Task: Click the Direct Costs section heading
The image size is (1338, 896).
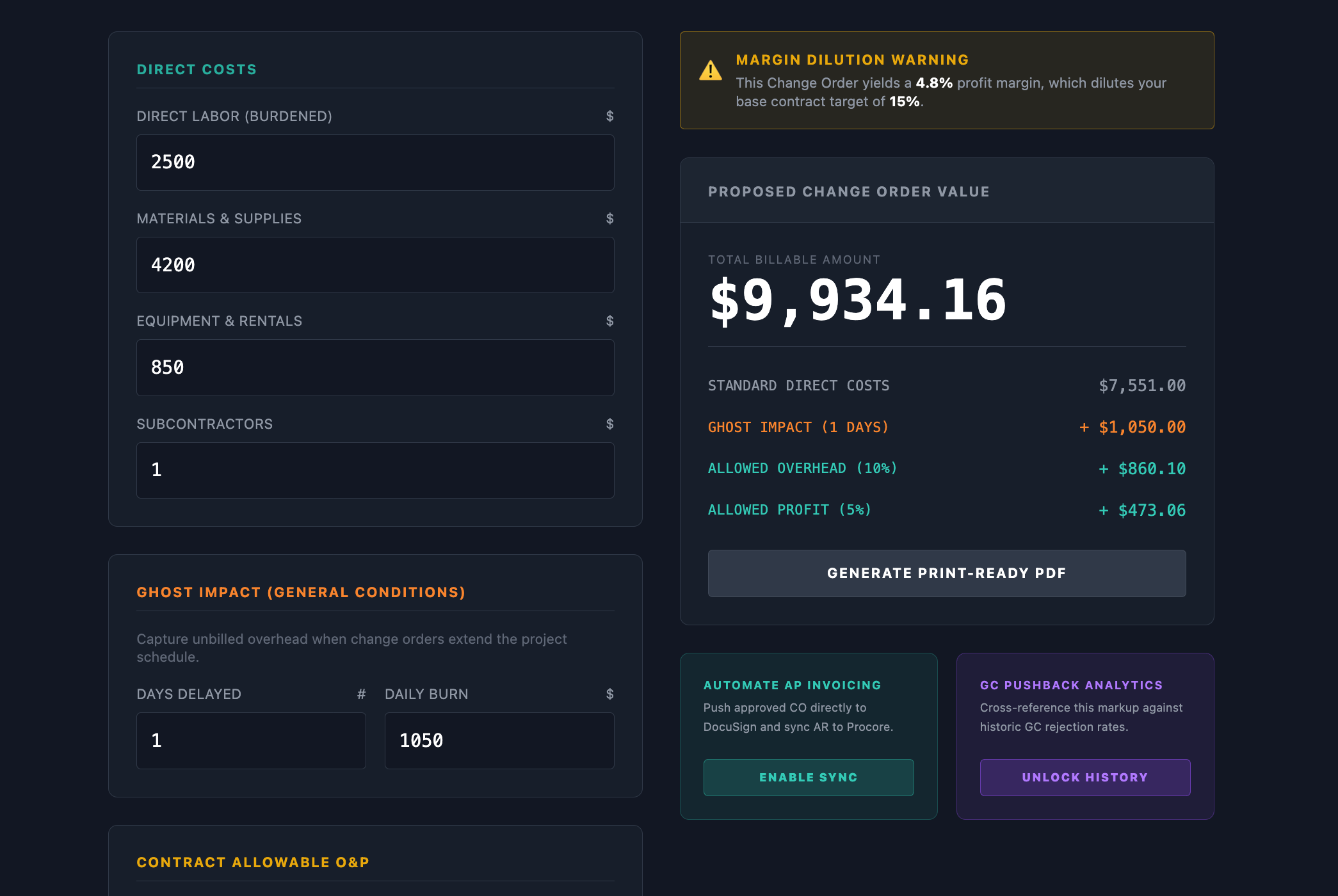Action: (197, 70)
